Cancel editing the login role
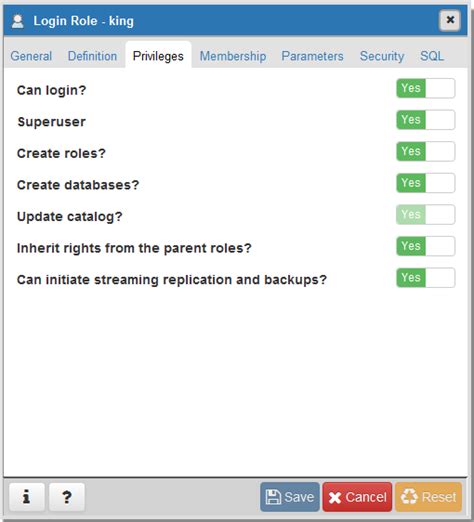 357,497
